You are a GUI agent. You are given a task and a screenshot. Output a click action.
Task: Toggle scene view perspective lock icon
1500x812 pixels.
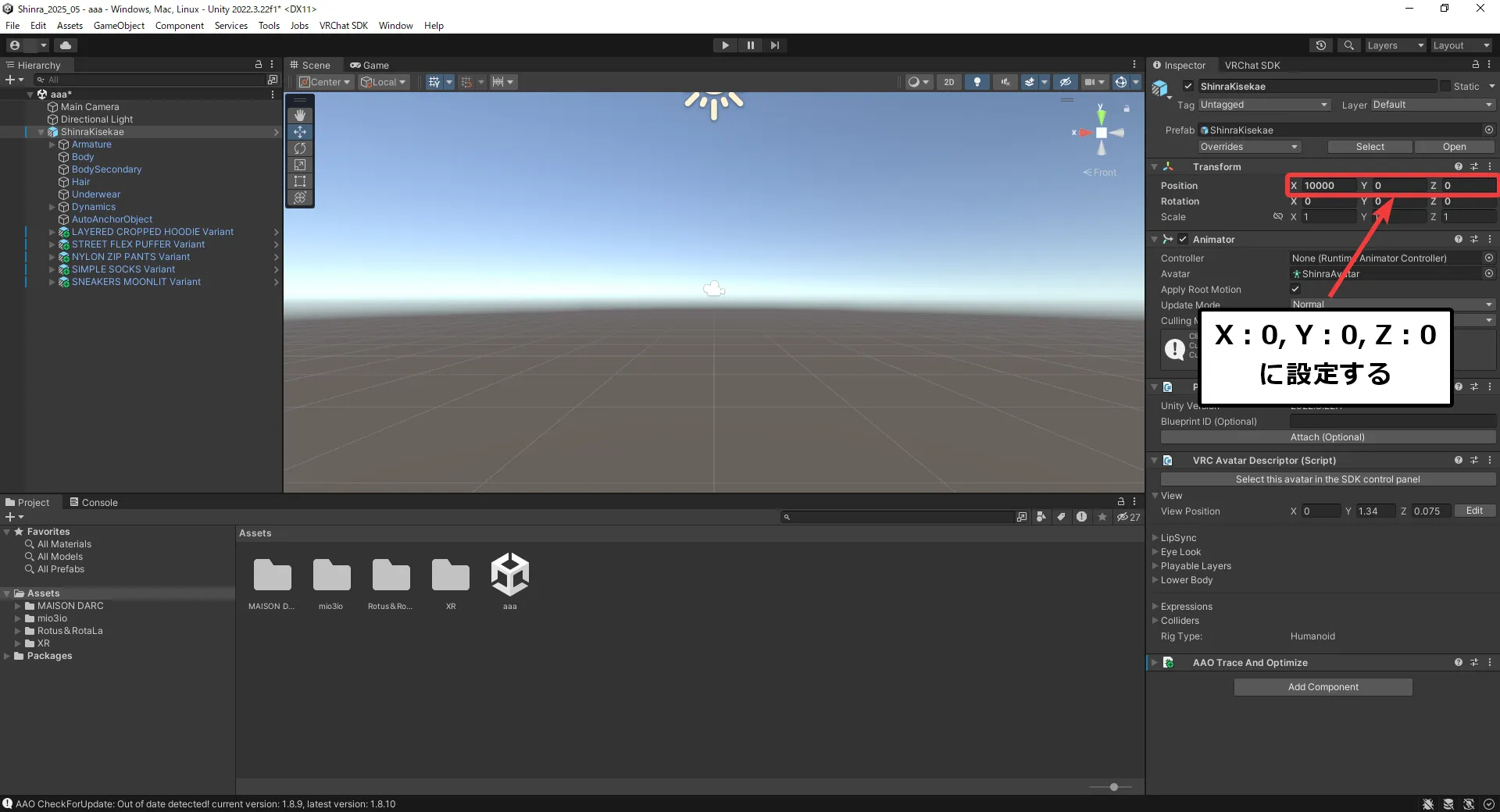1127,109
